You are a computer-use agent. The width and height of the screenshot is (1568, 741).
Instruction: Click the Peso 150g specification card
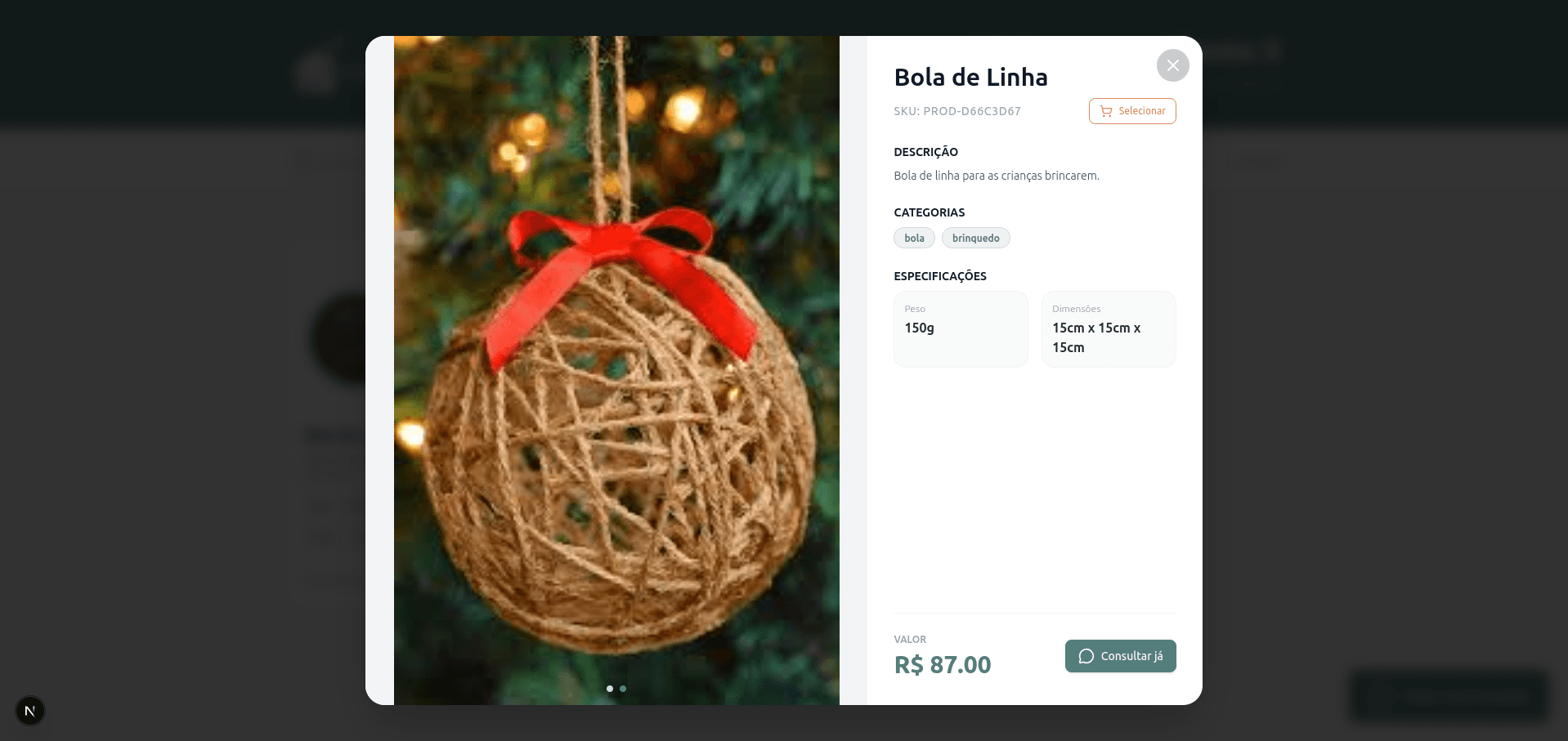961,328
